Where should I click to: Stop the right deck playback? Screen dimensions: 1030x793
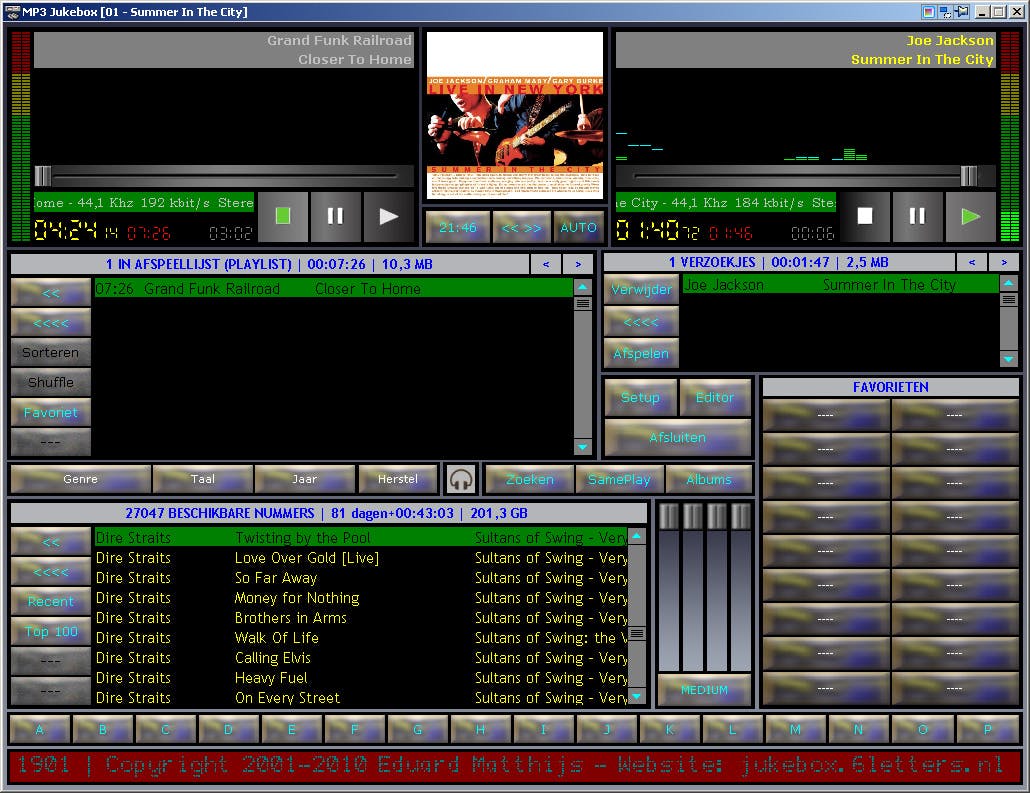(865, 216)
